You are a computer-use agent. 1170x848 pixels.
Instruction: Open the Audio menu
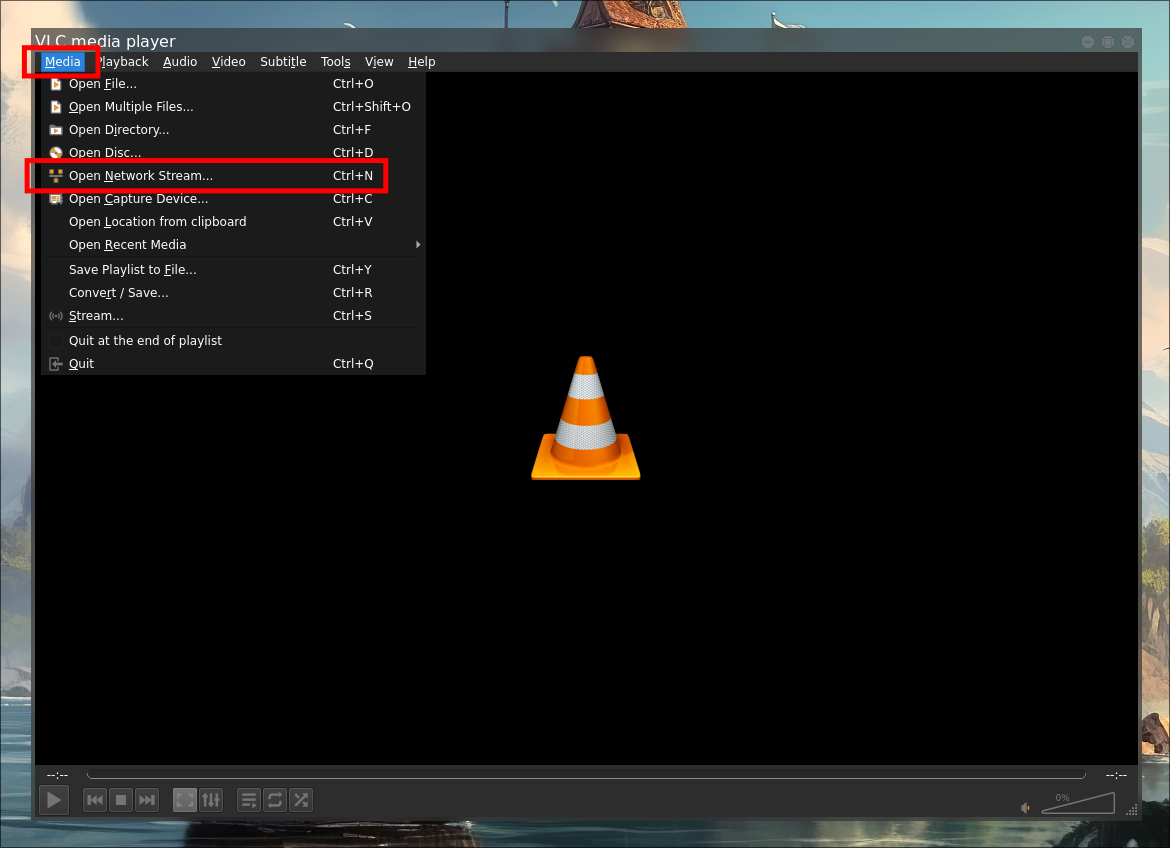[x=180, y=62]
